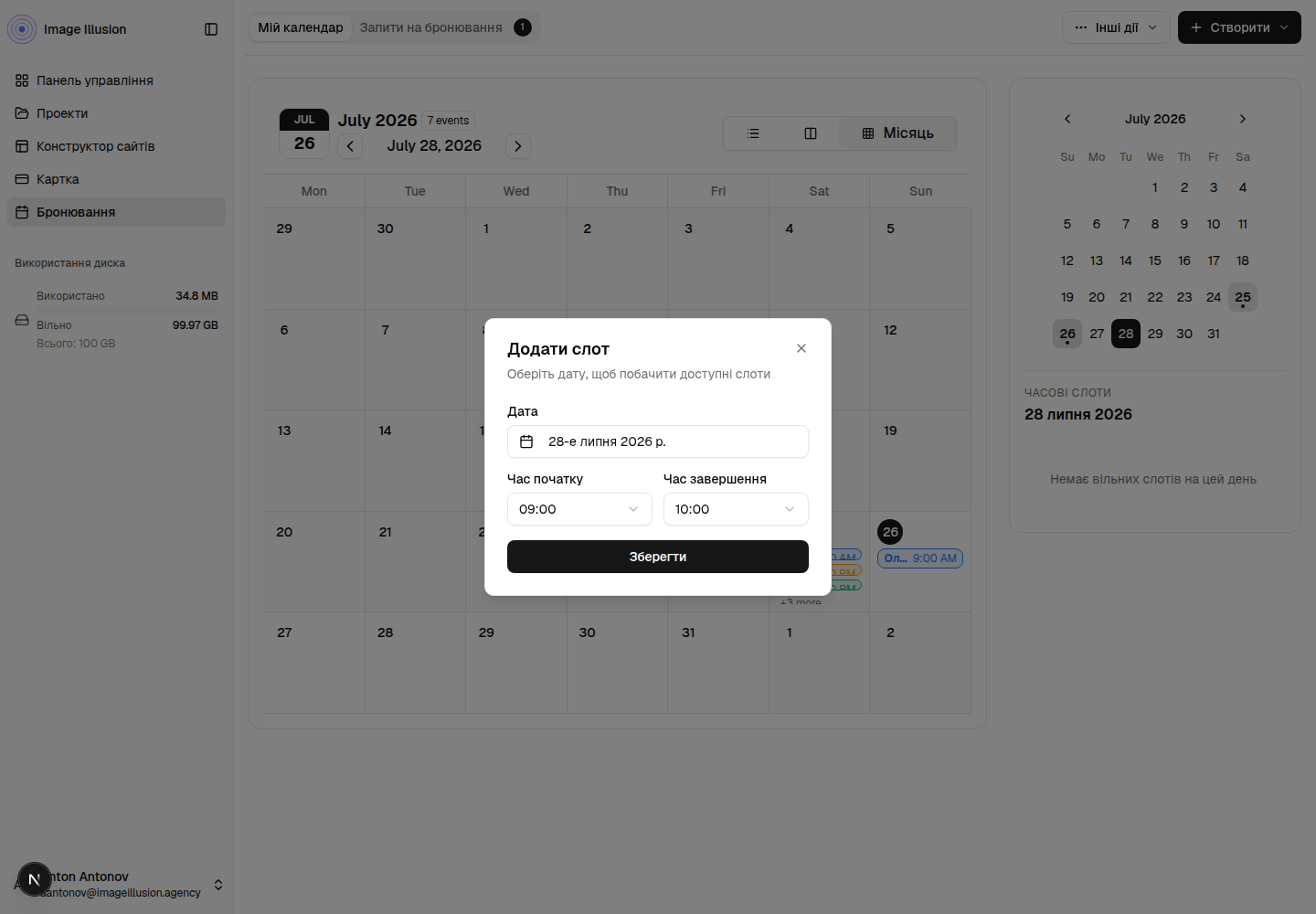The image size is (1316, 914).
Task: Open Конструктор сайтів in sidebar
Action: [116, 146]
